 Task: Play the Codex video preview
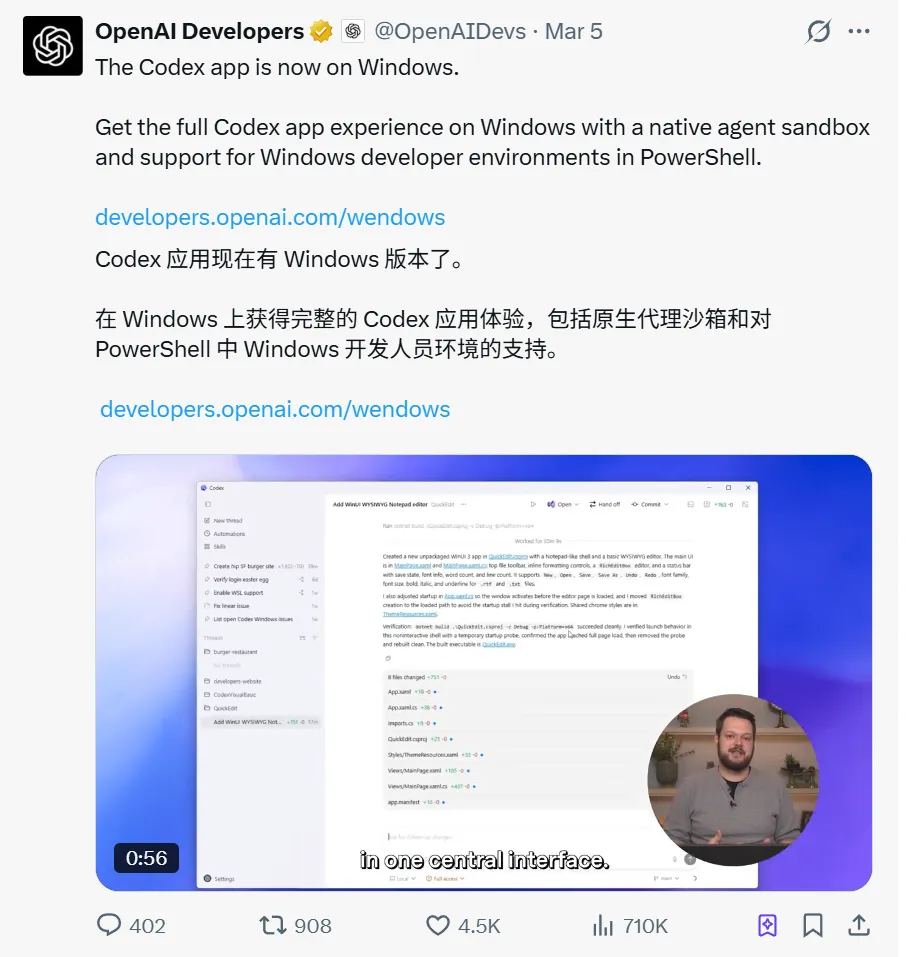(483, 673)
